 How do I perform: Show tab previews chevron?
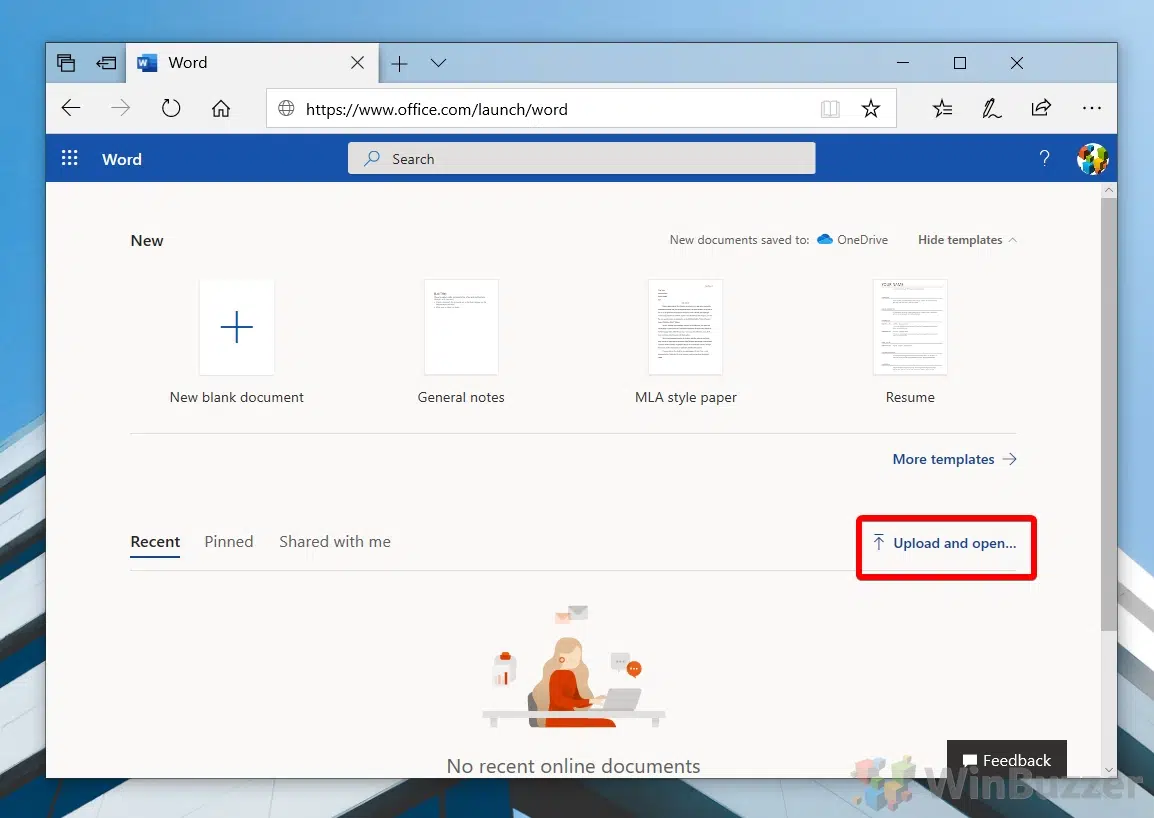pos(439,63)
